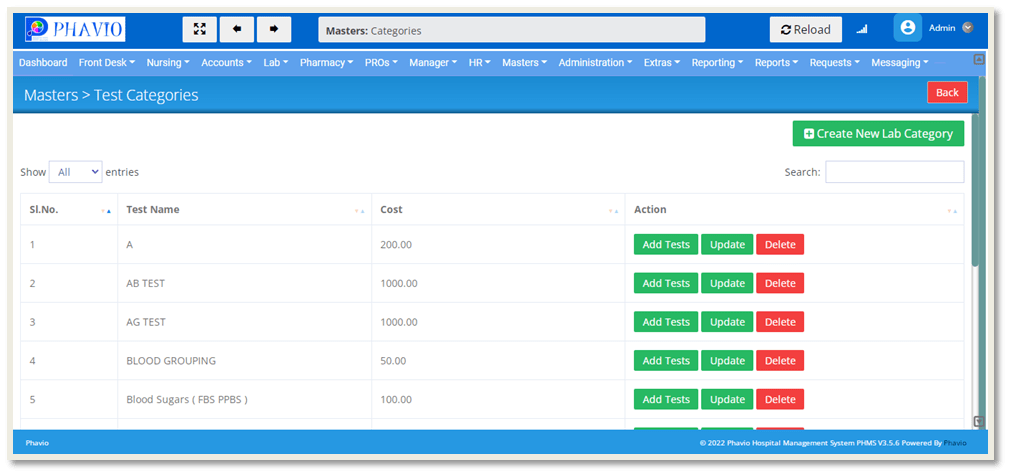The image size is (1009, 475).
Task: Focus the Search input field
Action: 894,172
